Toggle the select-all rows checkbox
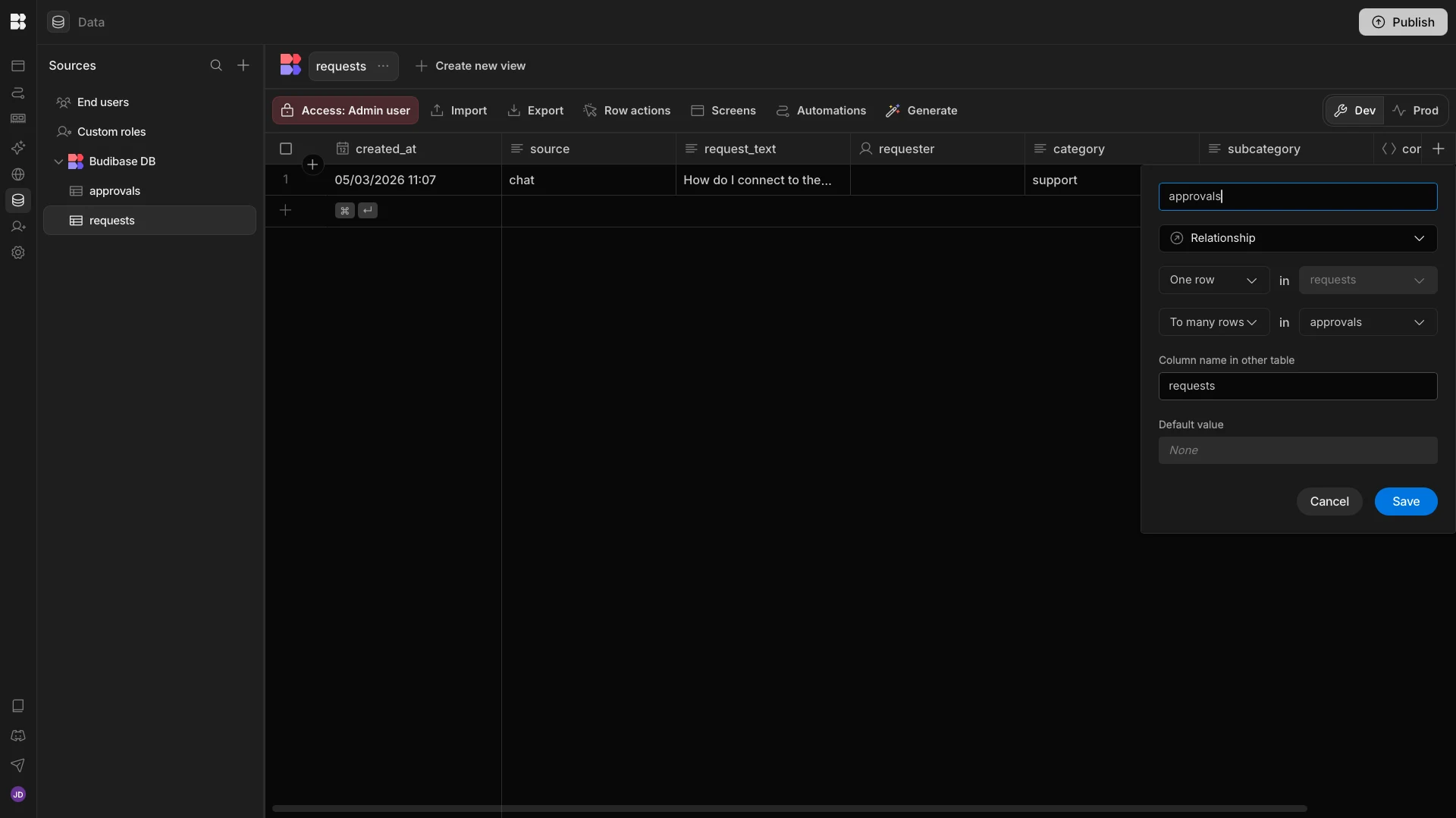 (x=286, y=149)
